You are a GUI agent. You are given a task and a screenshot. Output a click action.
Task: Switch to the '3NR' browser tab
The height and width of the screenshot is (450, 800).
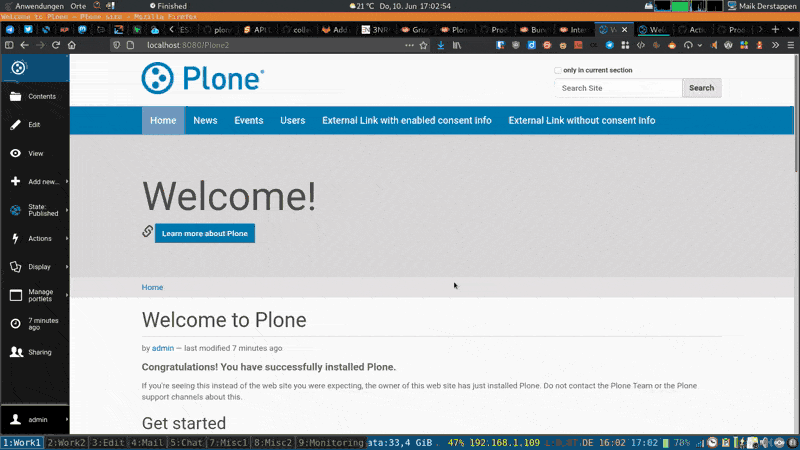point(377,30)
